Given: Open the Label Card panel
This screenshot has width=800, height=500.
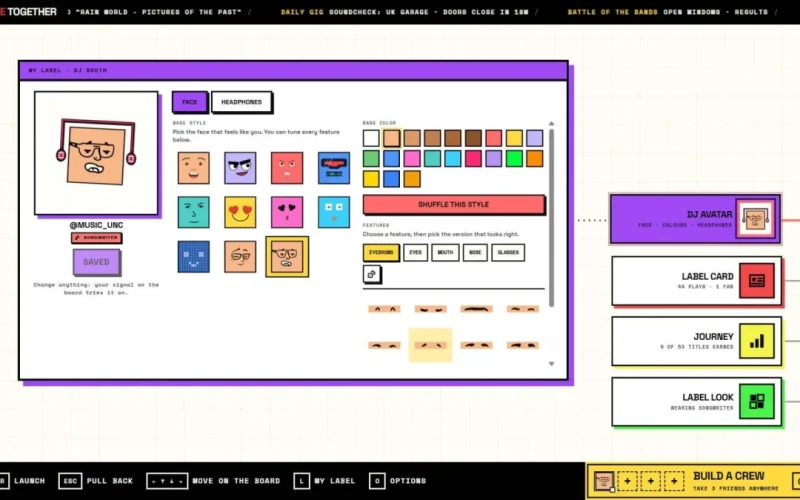Looking at the screenshot, I should click(696, 281).
